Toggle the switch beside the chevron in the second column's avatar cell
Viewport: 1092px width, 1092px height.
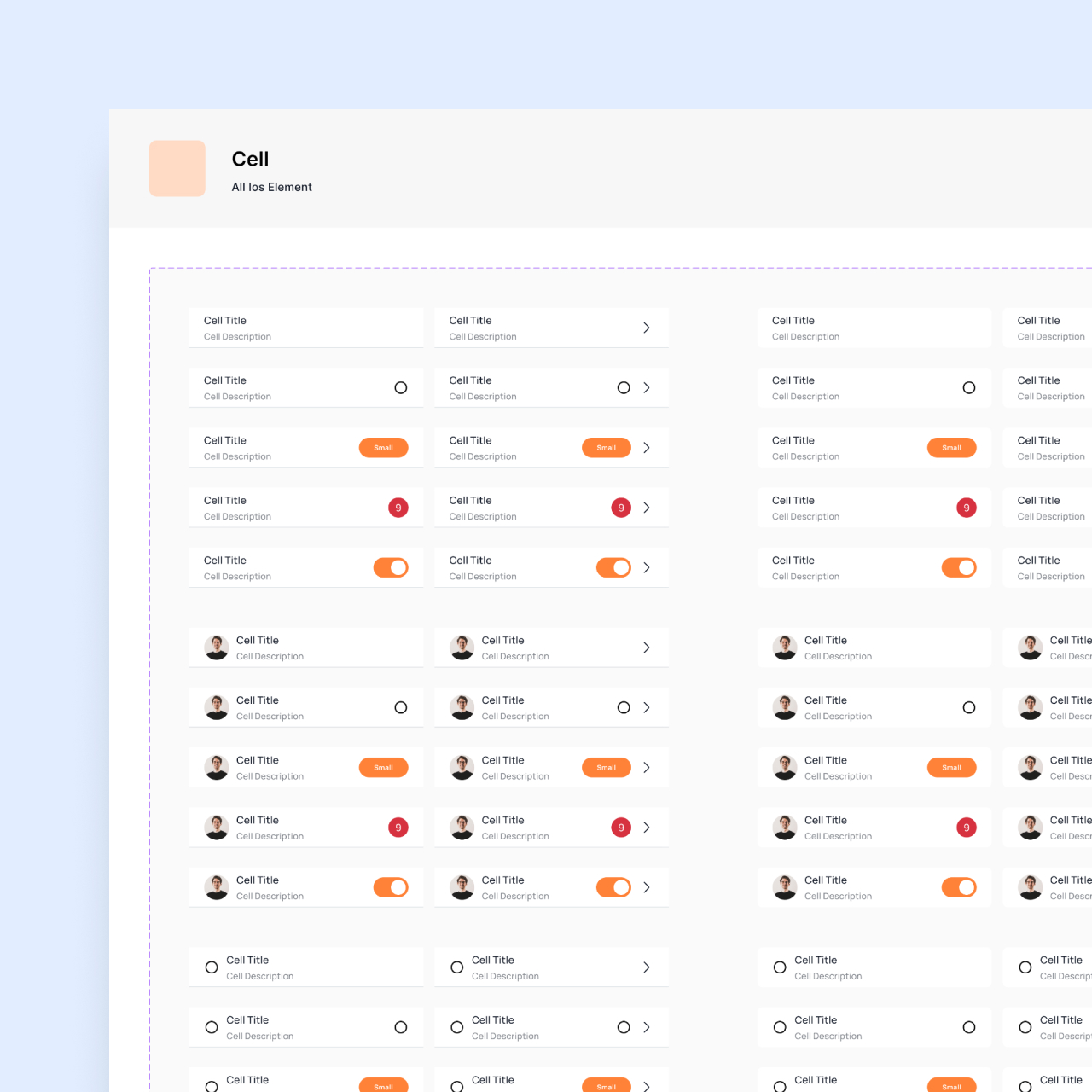pos(613,887)
